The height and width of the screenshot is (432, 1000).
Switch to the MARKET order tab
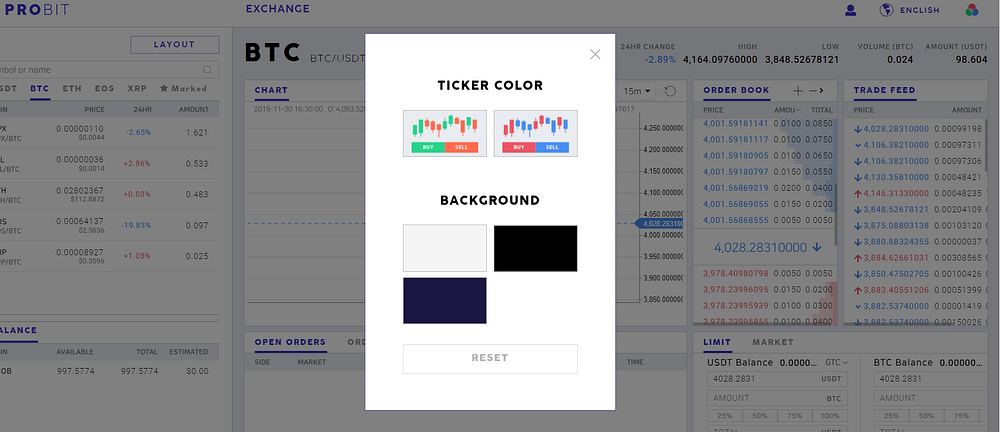[773, 343]
